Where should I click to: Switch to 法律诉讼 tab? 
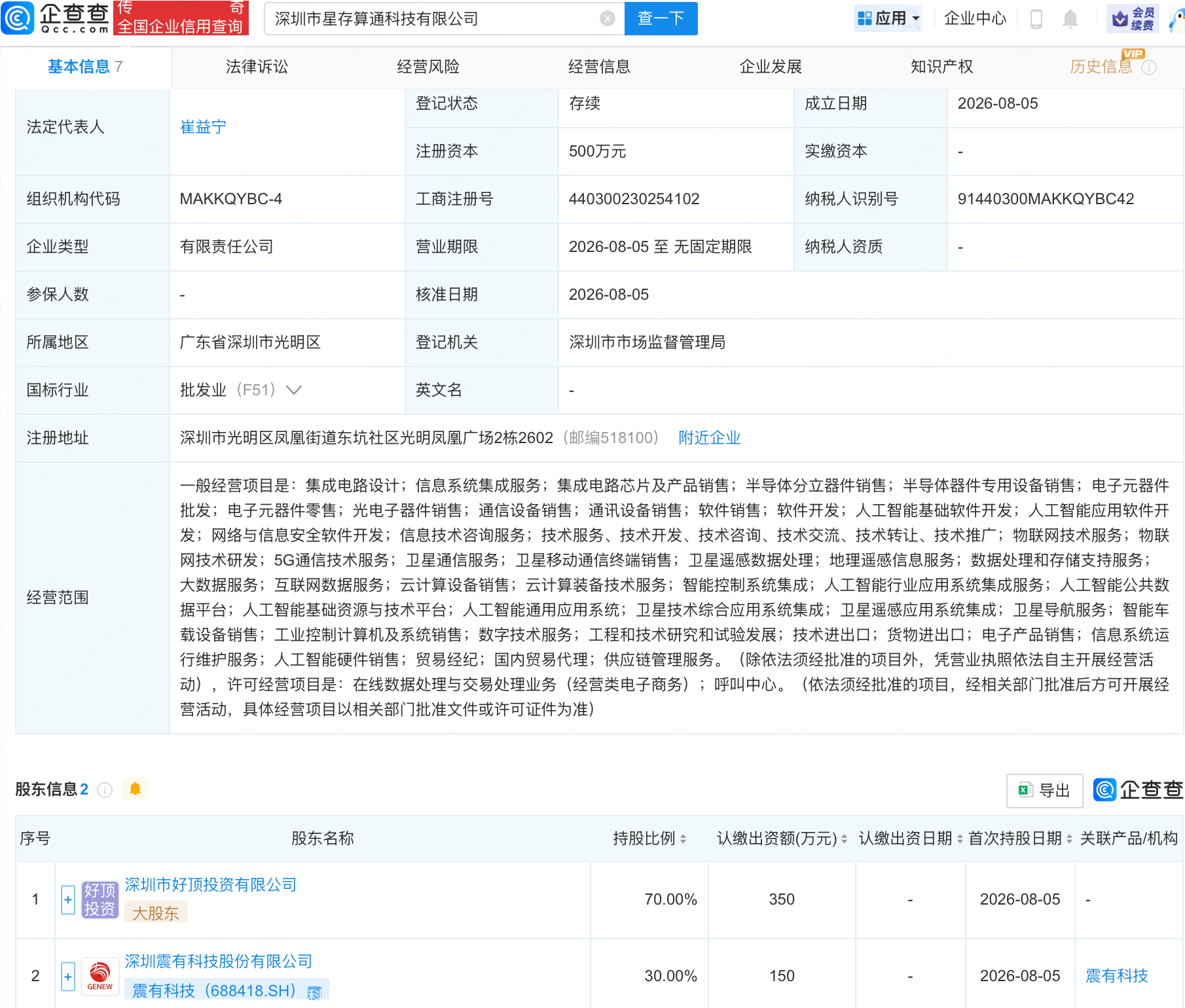point(257,67)
